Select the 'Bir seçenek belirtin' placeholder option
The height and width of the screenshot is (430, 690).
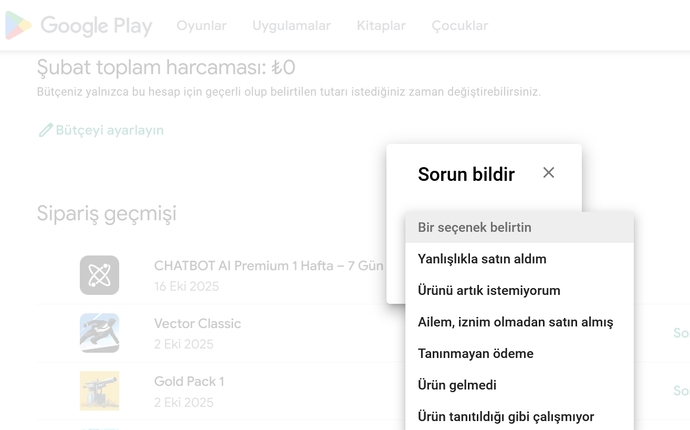tap(519, 228)
